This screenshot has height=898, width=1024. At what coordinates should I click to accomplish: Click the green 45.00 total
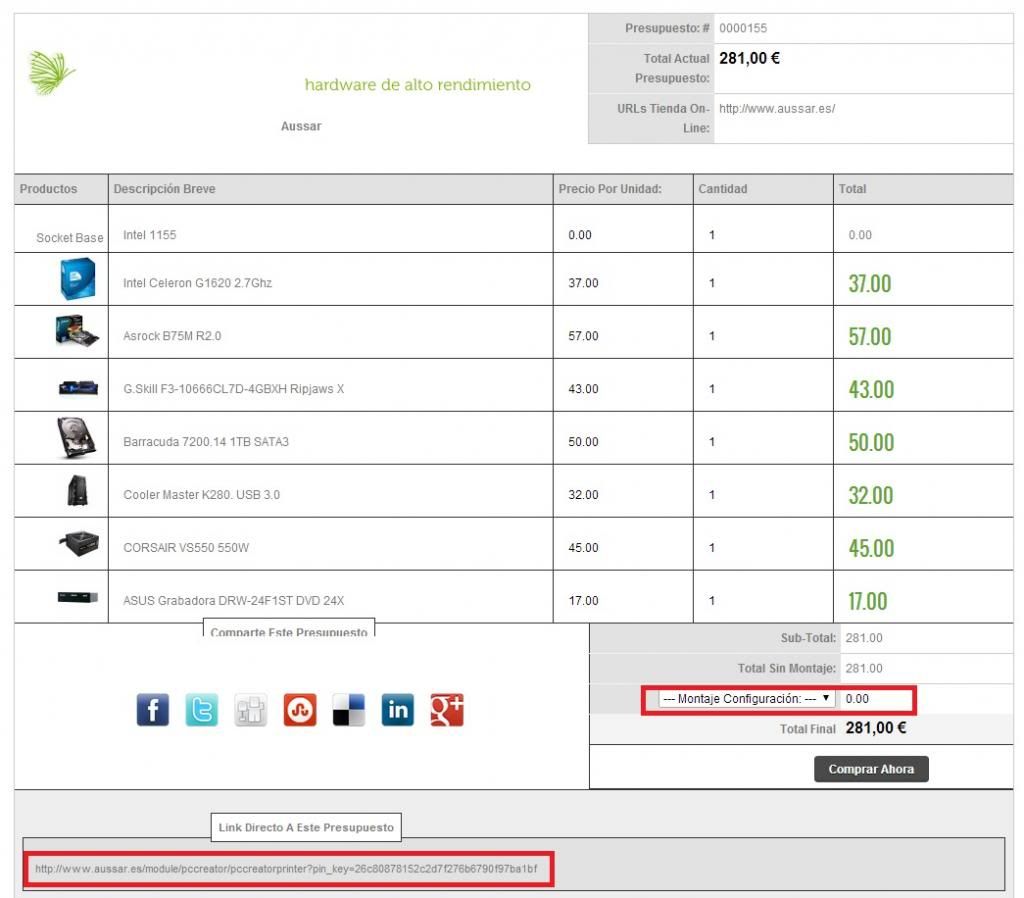(871, 548)
